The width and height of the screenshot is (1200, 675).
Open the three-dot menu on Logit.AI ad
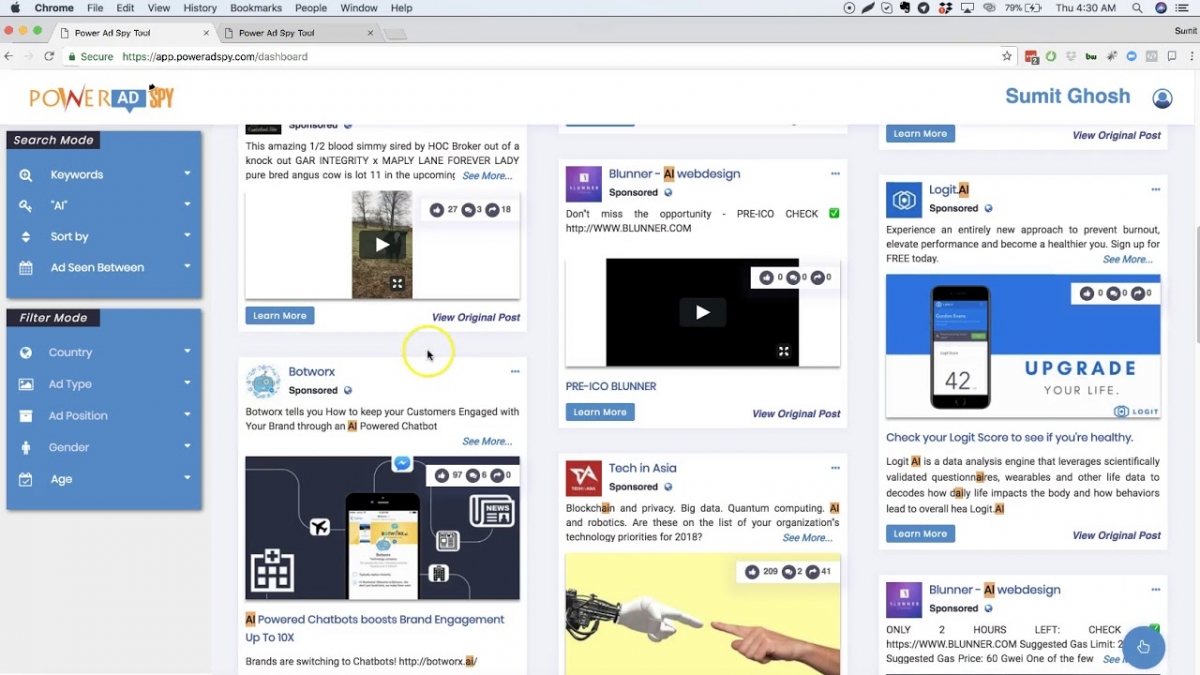tap(1155, 190)
